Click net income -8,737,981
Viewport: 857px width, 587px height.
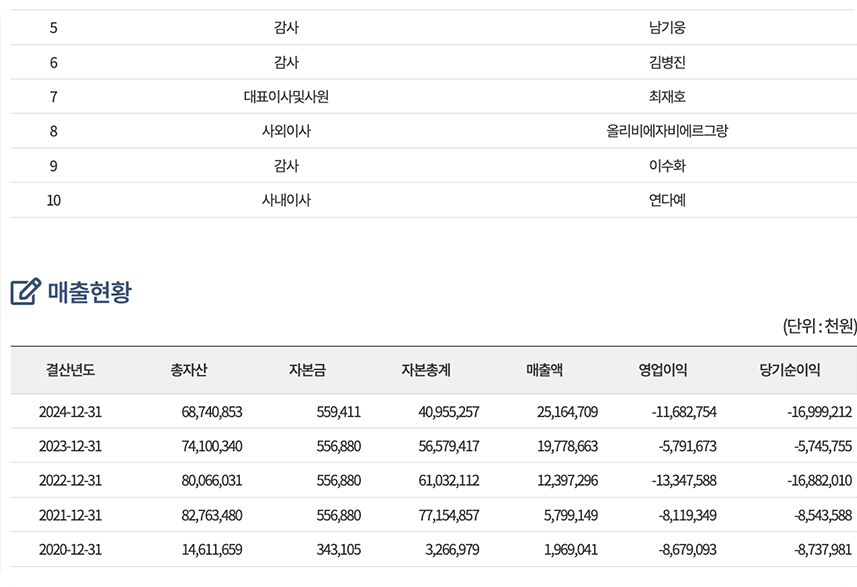pyautogui.click(x=823, y=549)
